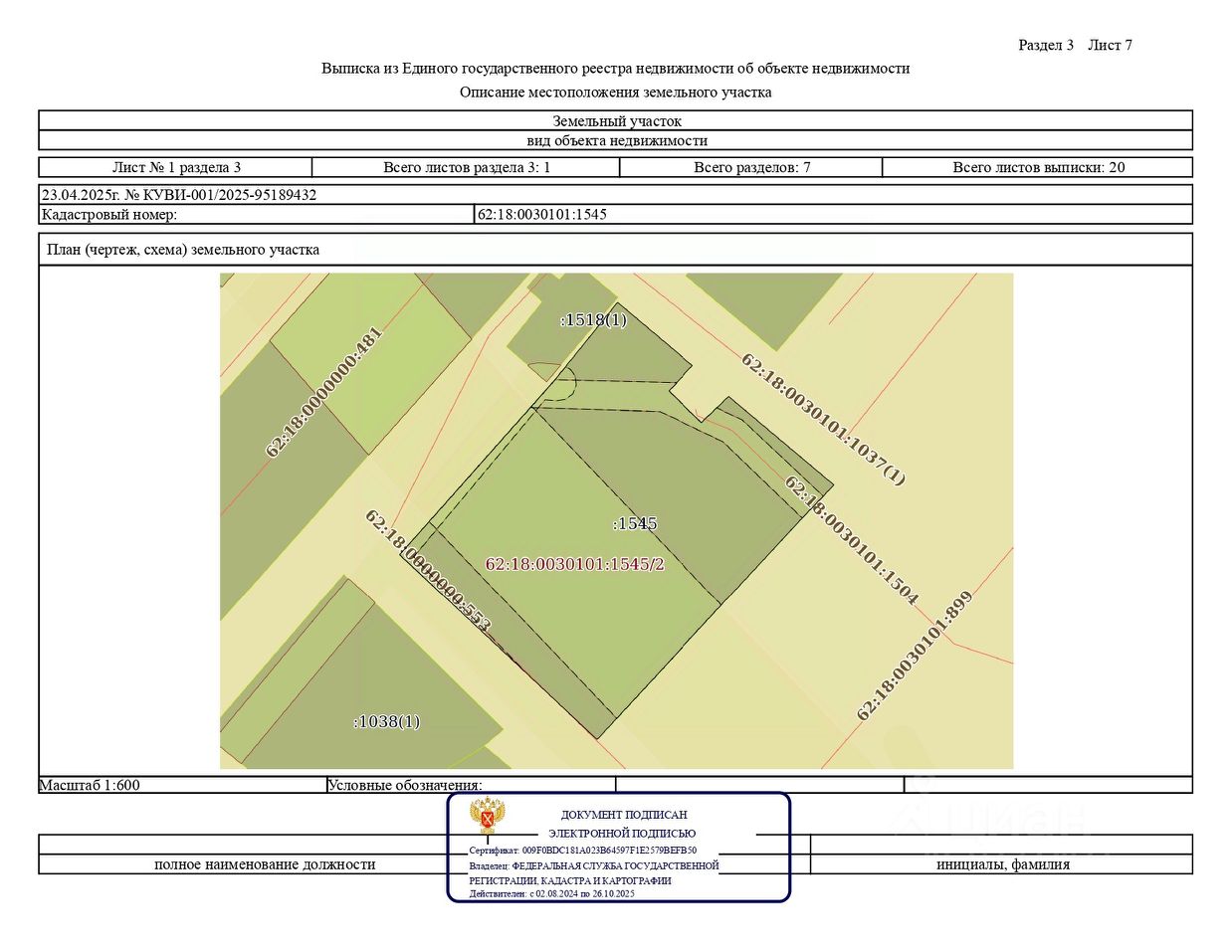1232x952 pixels.
Task: Click the owner line 'Владелец: ФЕДЕРАЛЬНАЯ СЛУЖБА ГОСУДАРСТВЕННОЙ'
Action: [x=594, y=866]
